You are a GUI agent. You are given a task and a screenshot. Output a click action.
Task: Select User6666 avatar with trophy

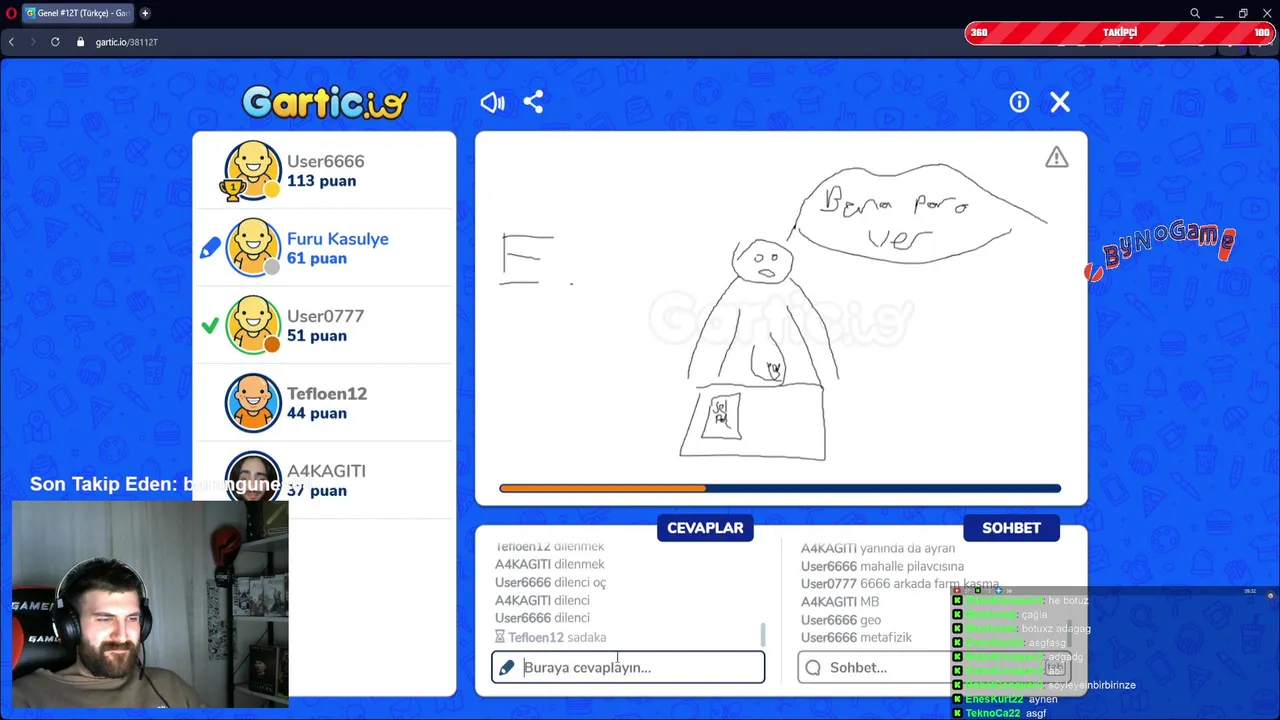tap(252, 170)
